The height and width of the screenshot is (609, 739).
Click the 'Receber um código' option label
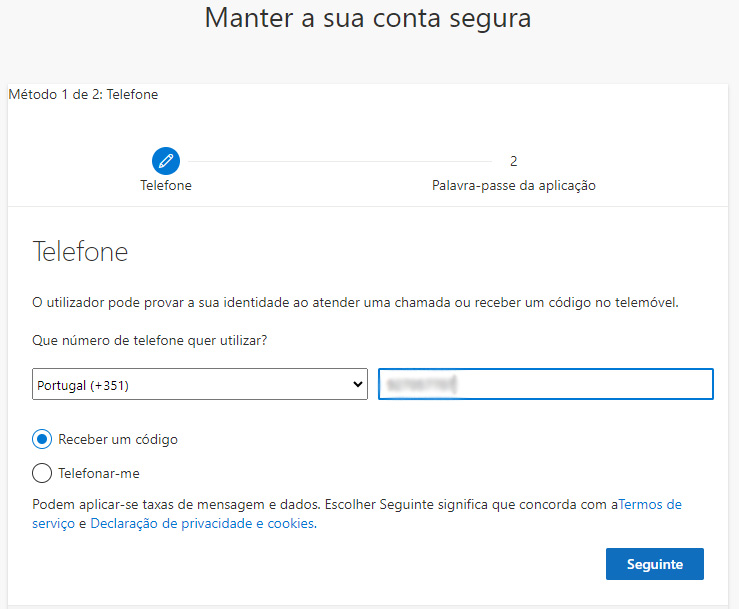coord(118,439)
